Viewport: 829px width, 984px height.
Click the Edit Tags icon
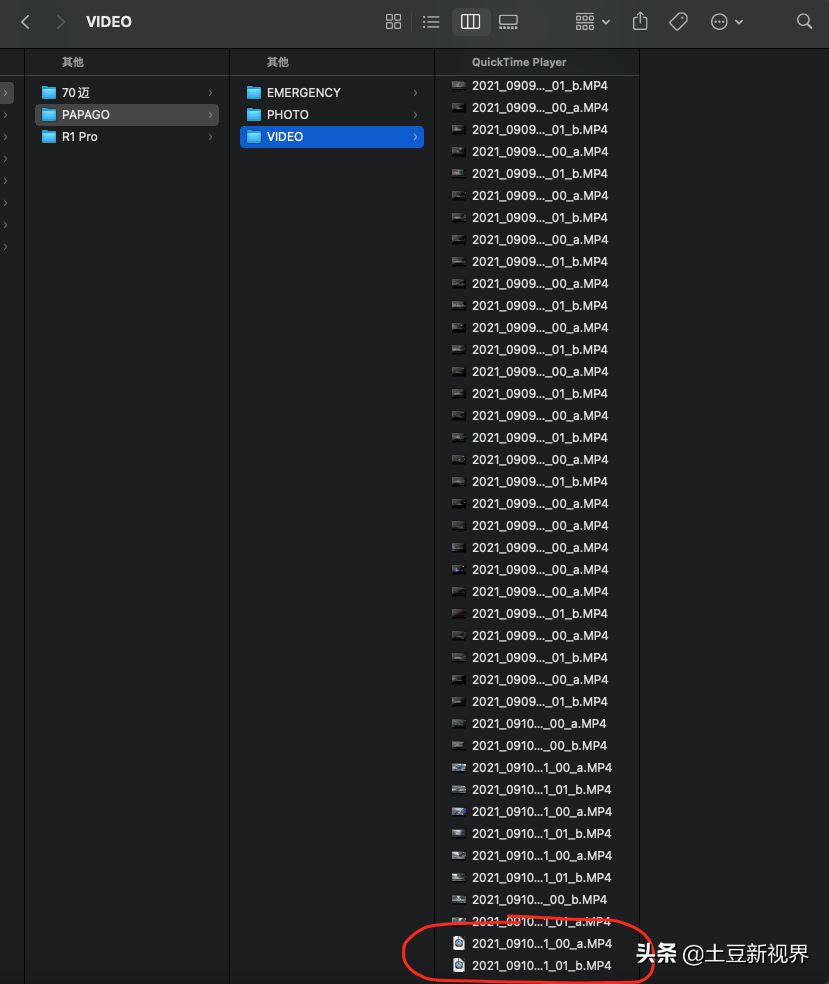[678, 22]
